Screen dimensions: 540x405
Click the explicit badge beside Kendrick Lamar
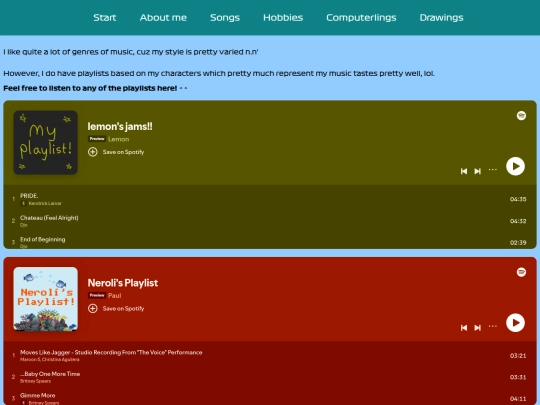click(24, 204)
